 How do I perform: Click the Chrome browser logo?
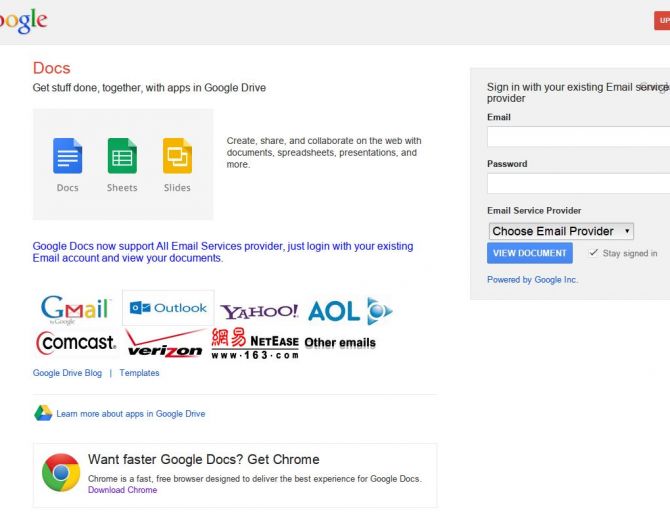pyautogui.click(x=61, y=472)
